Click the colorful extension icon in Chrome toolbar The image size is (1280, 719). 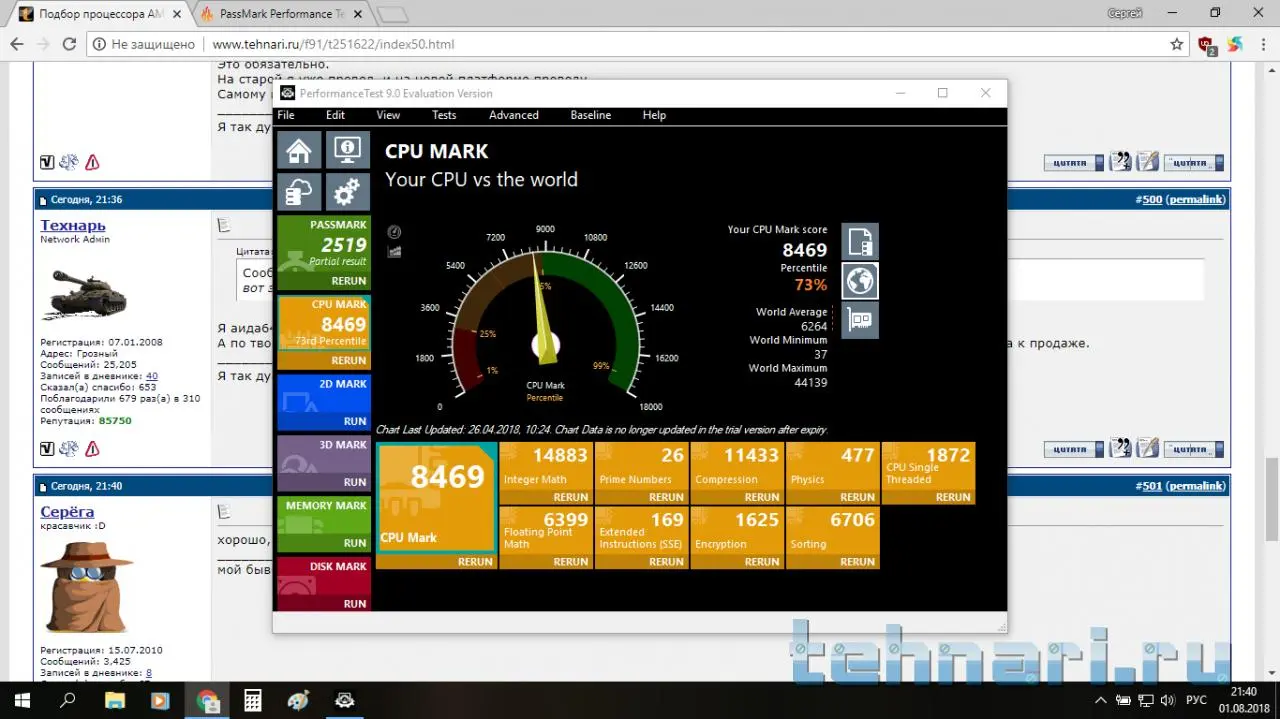click(1235, 45)
